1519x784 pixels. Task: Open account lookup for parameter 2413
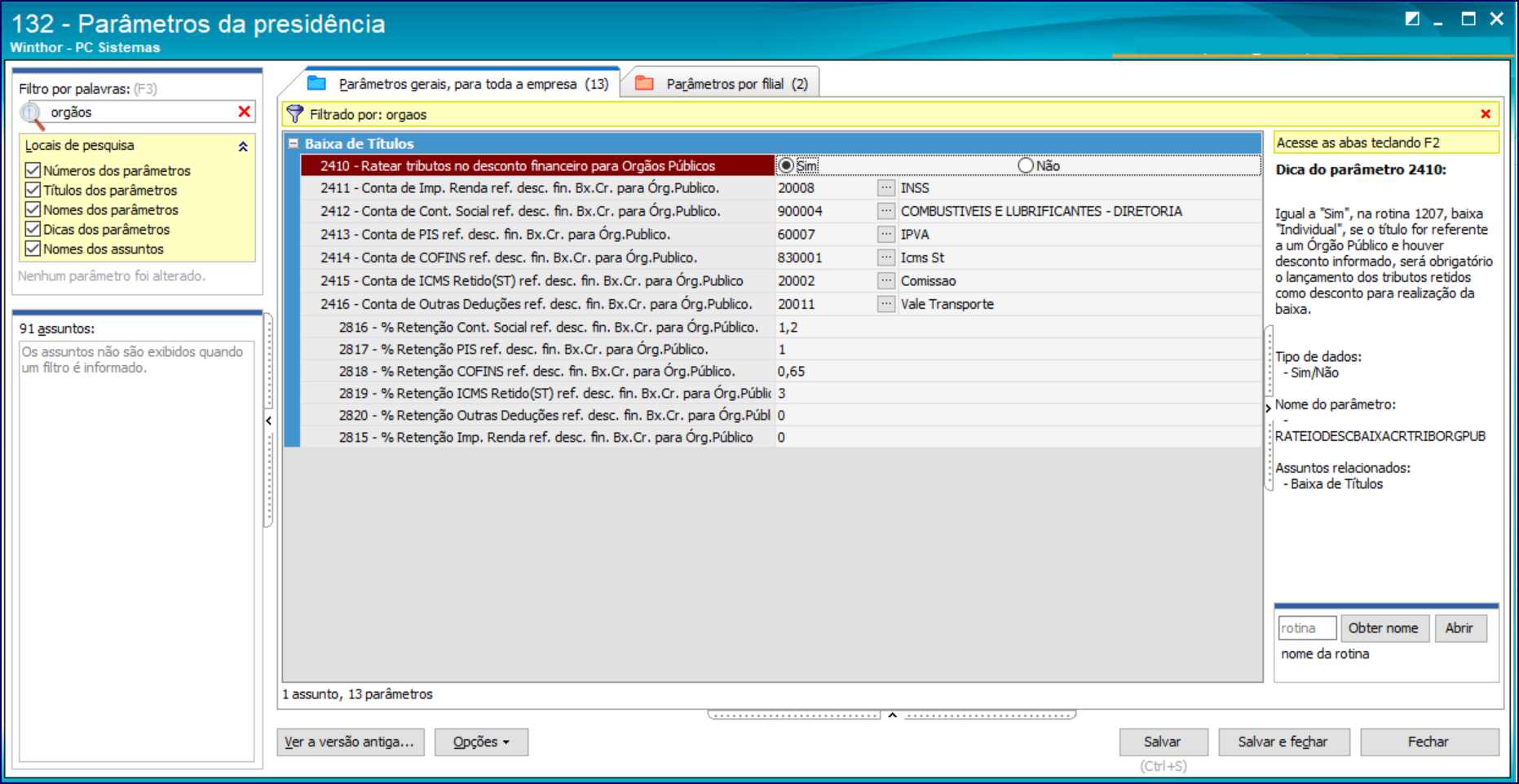pos(886,234)
